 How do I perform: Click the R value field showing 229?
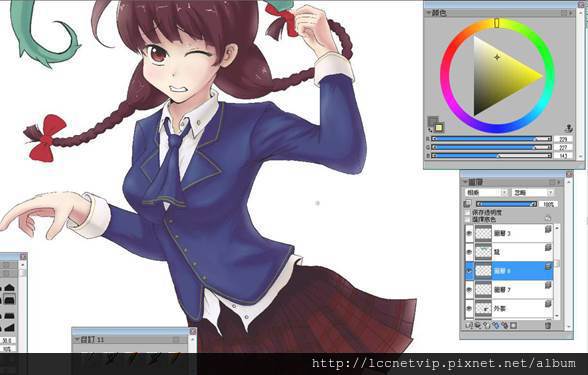point(563,139)
